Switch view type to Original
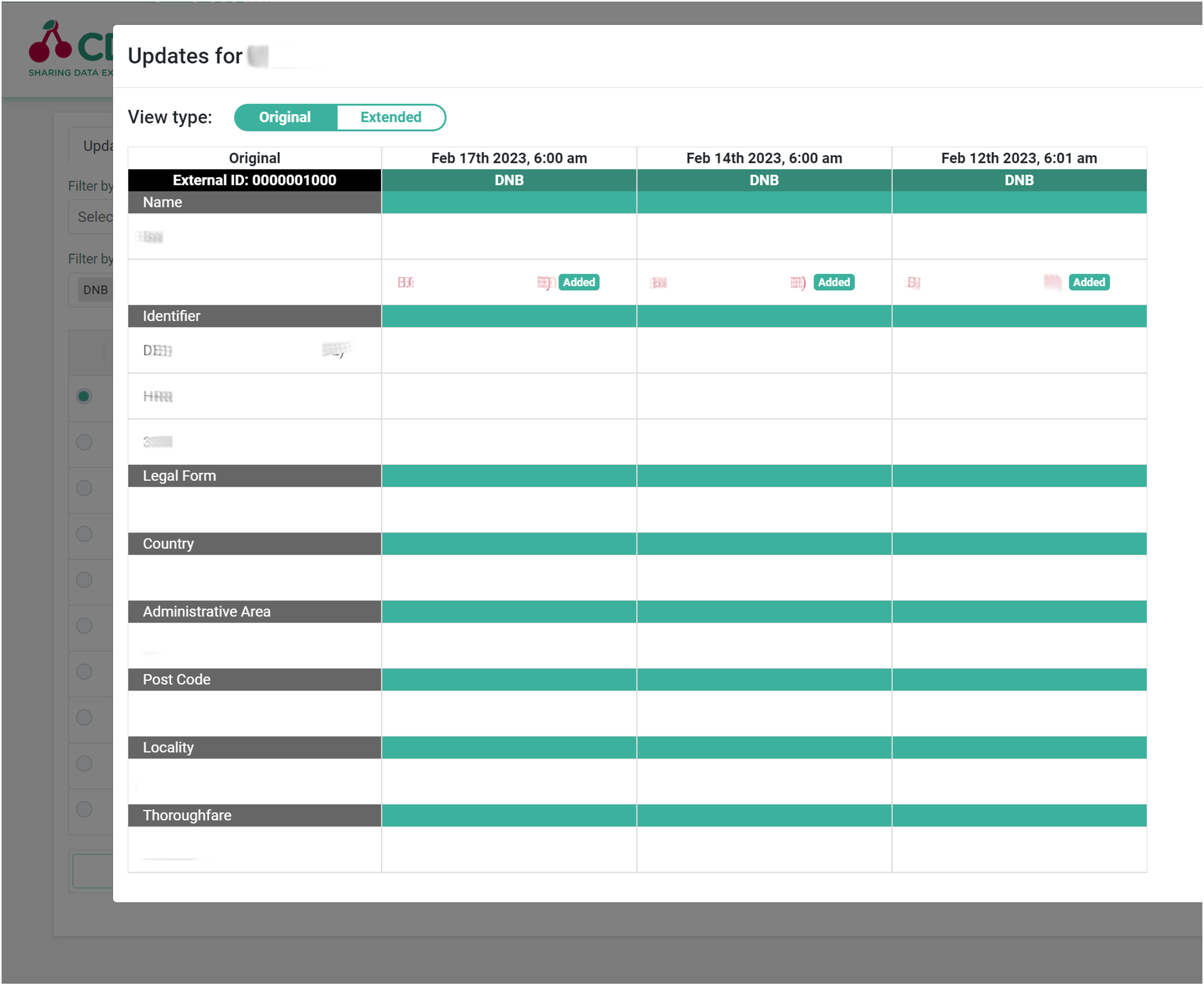 coord(285,118)
